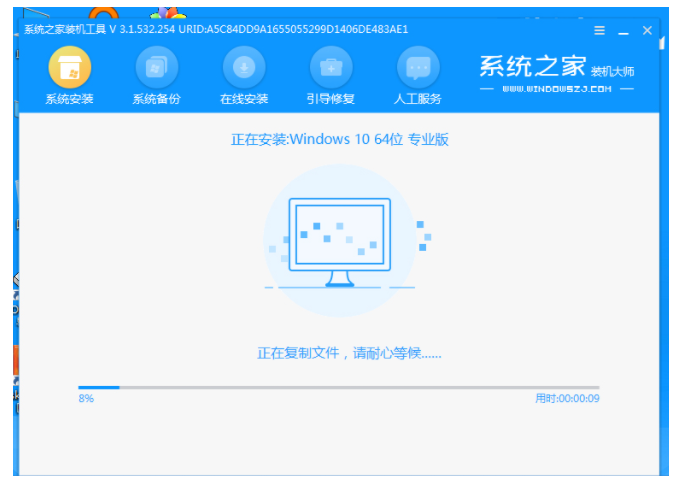Click the monitor illustration in center
This screenshot has height=487, width=682.
(340, 242)
